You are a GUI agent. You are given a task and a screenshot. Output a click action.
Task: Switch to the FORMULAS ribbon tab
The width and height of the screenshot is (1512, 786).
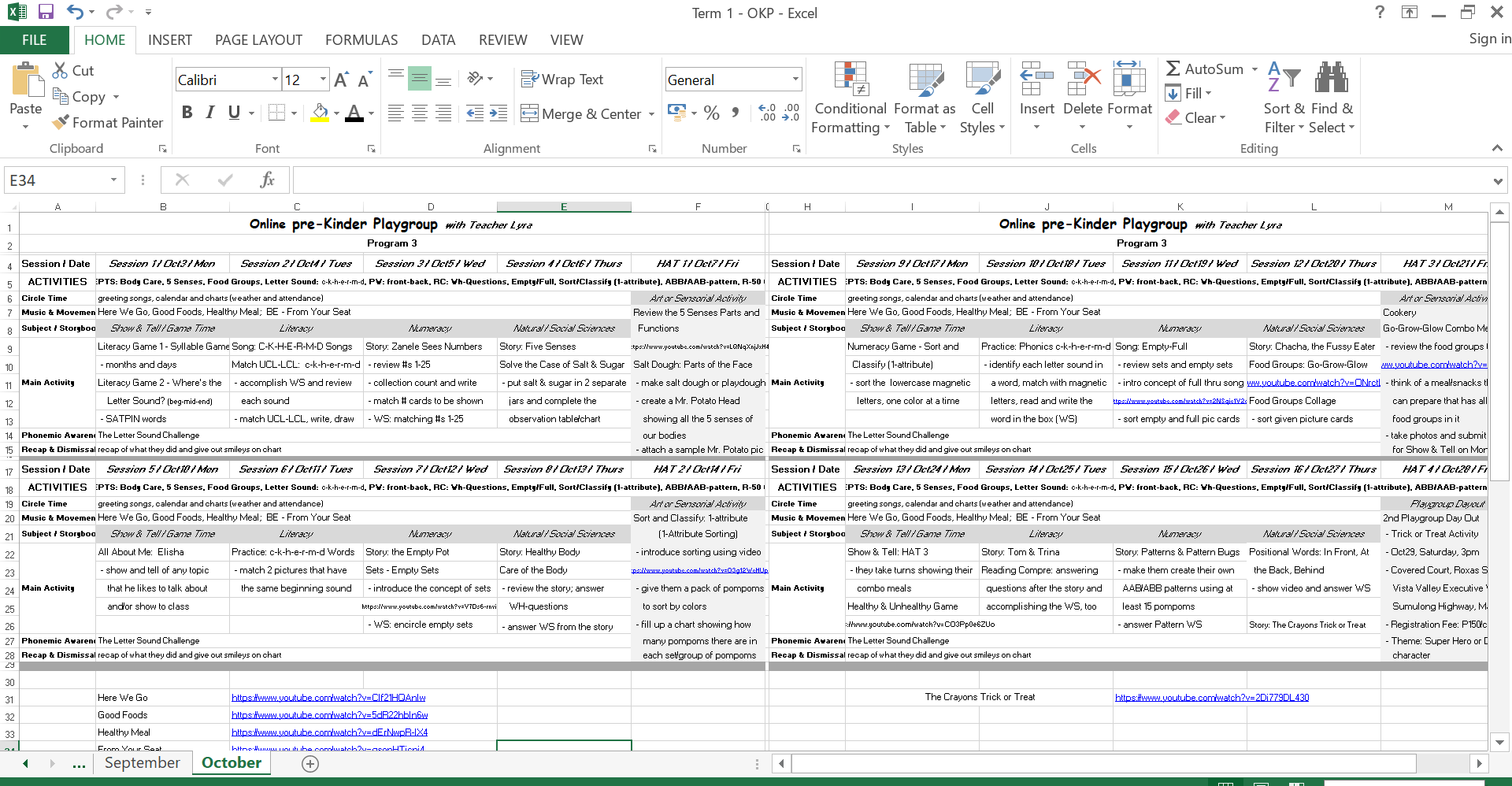[361, 39]
